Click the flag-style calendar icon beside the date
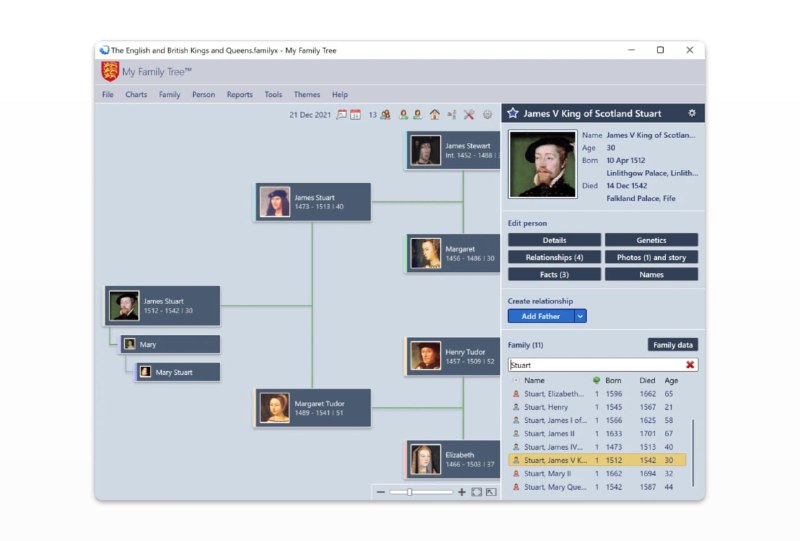Viewport: 800px width, 541px height. [x=341, y=115]
